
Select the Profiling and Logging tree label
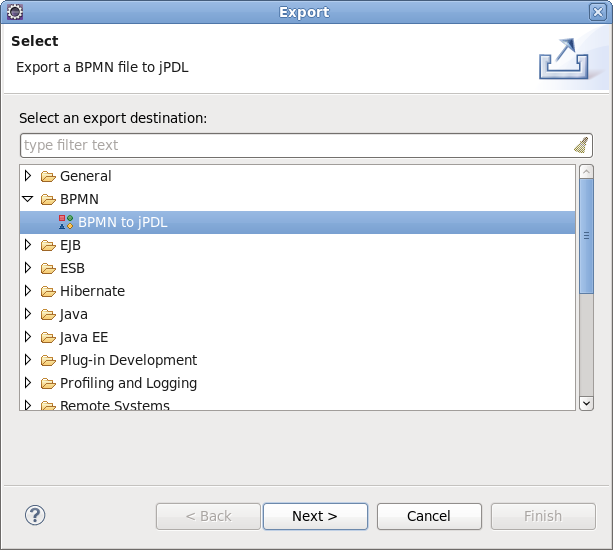click(x=129, y=383)
